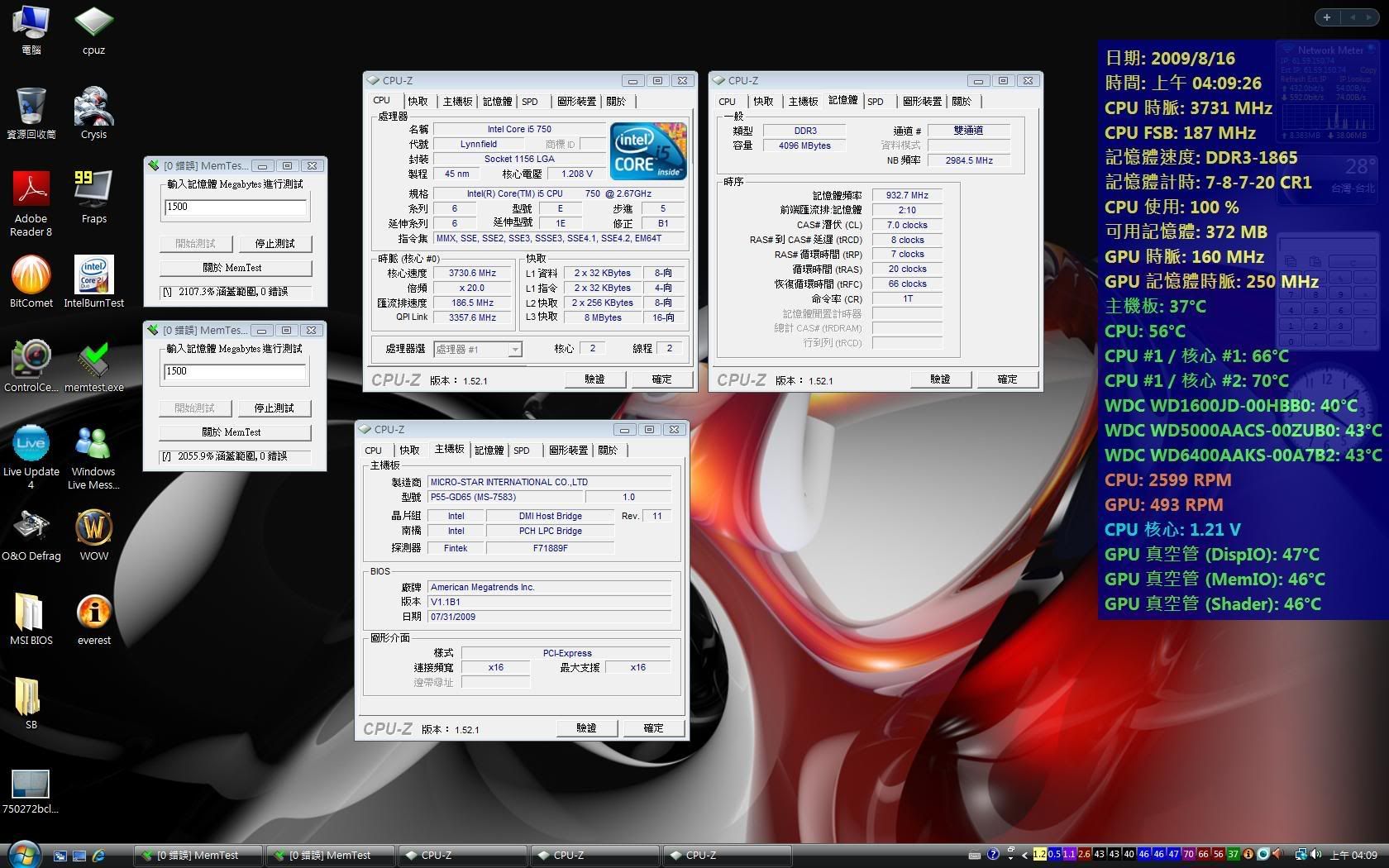
Task: Switch to first CPU-Z taskbar button
Action: 463,856
